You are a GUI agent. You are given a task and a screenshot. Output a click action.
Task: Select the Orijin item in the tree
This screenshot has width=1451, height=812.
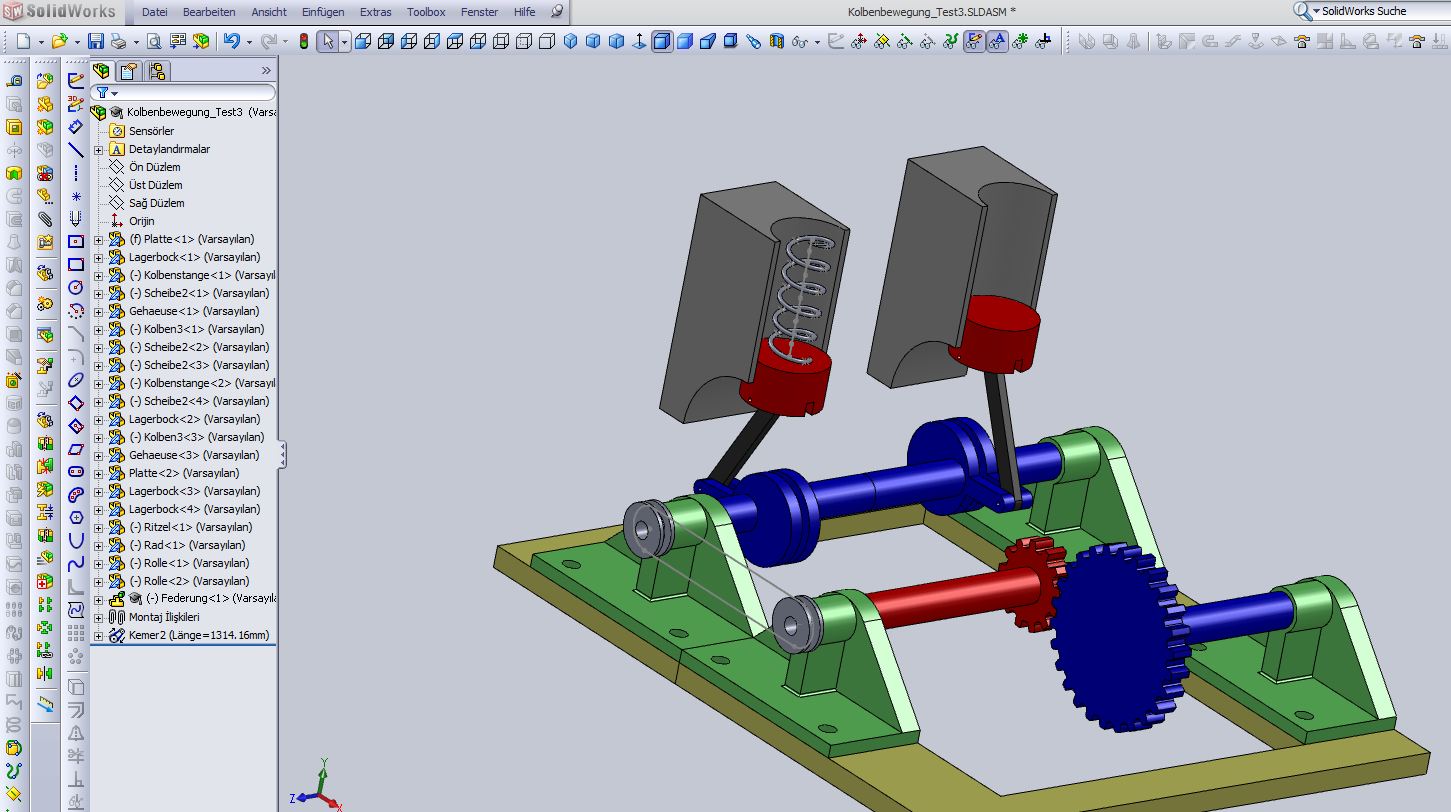click(x=141, y=221)
